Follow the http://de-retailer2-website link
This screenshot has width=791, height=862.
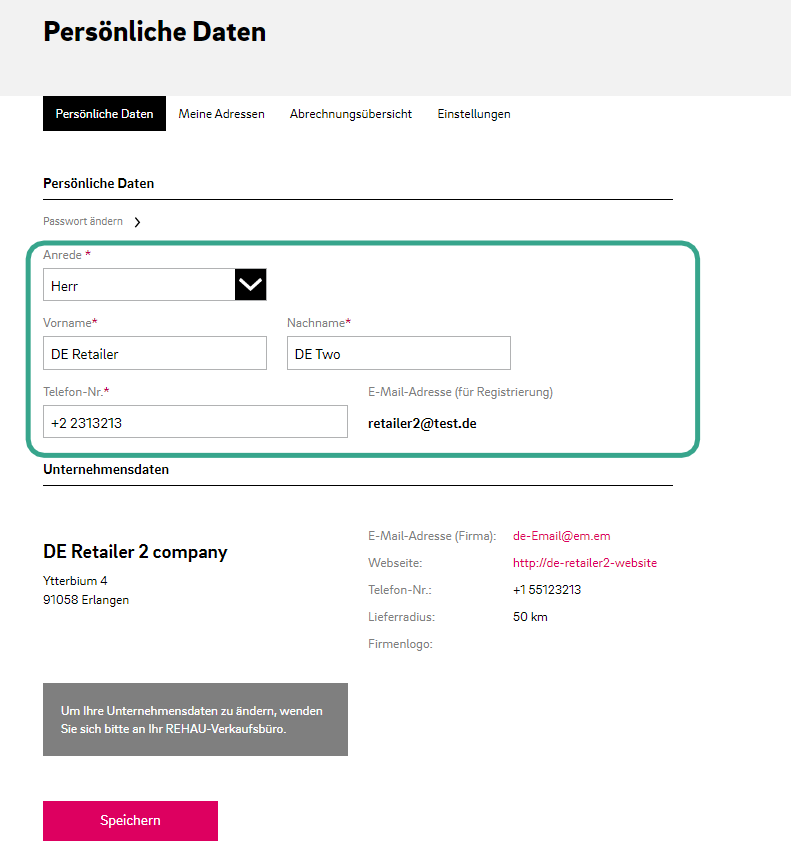click(584, 563)
